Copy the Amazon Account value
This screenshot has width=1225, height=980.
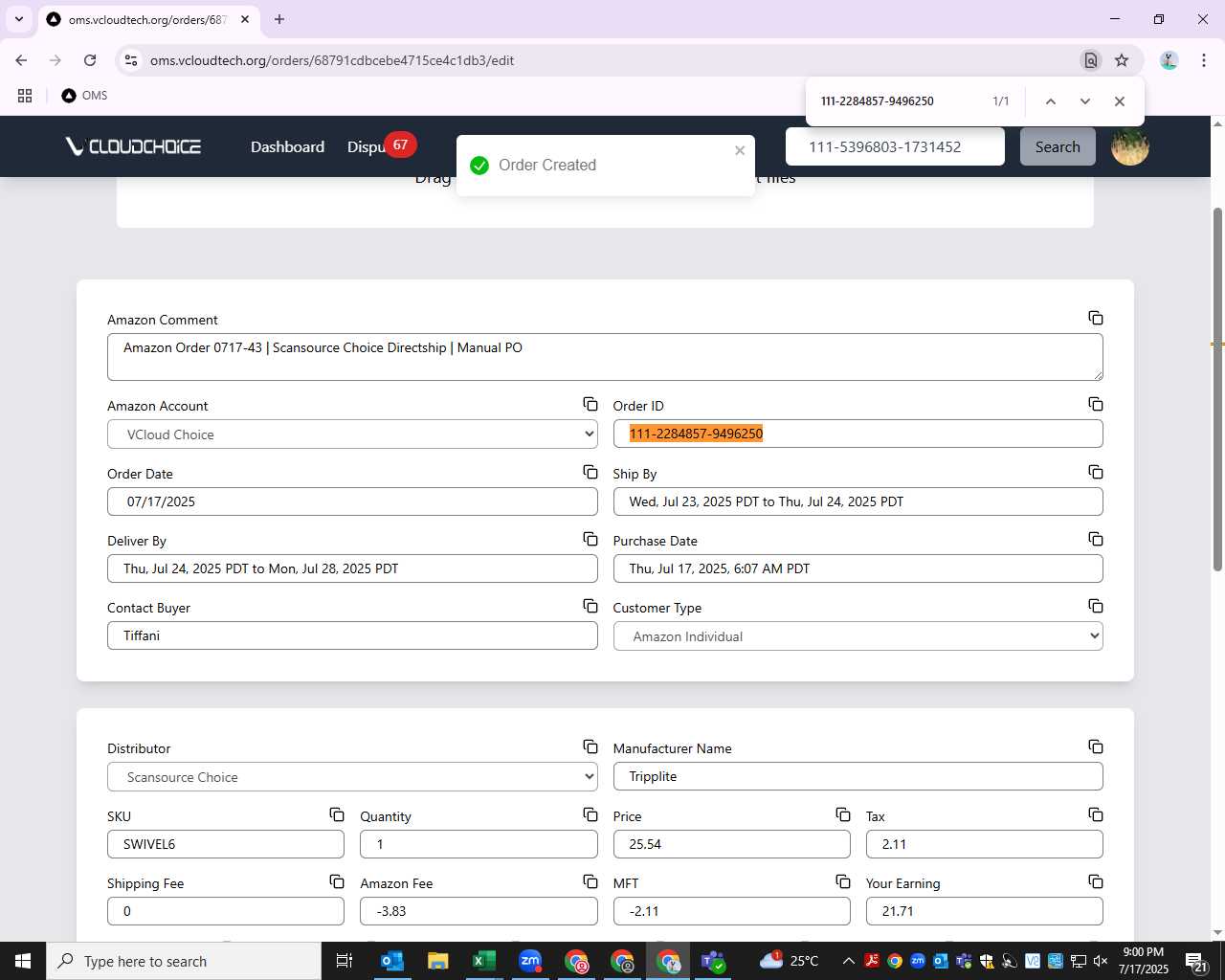[x=590, y=404]
